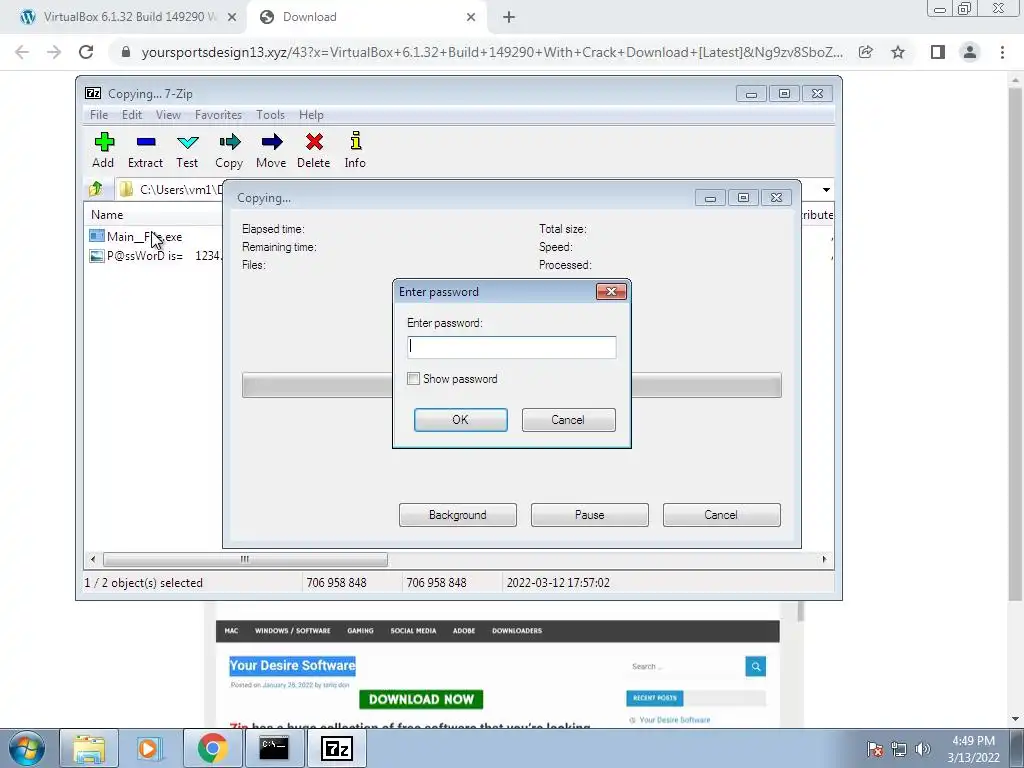Viewport: 1024px width, 768px height.
Task: Click the copying progress bar
Action: click(511, 385)
